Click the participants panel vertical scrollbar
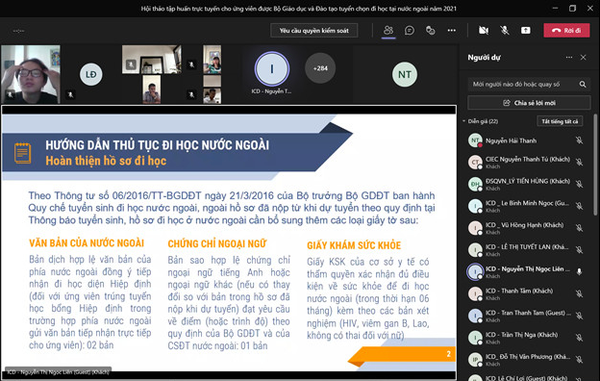This screenshot has height=381, width=600. tap(595, 164)
